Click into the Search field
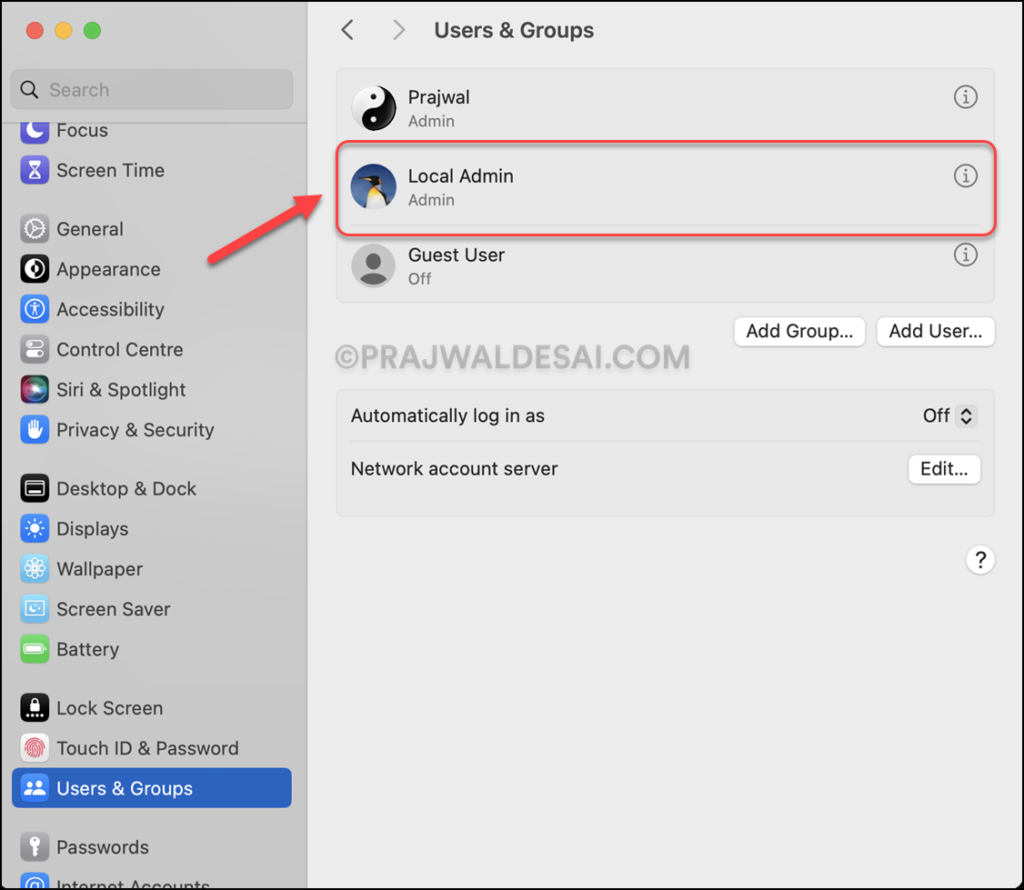 152,89
